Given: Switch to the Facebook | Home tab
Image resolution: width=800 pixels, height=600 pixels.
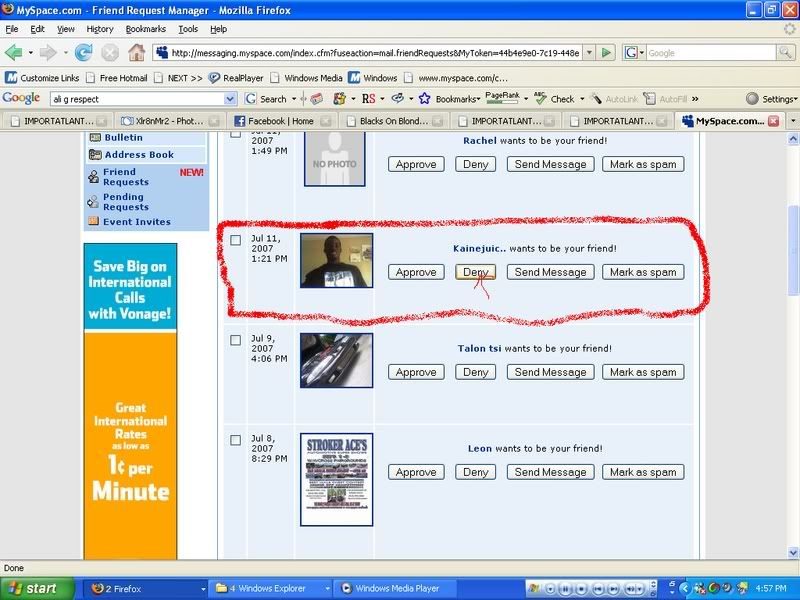Looking at the screenshot, I should click(x=282, y=121).
